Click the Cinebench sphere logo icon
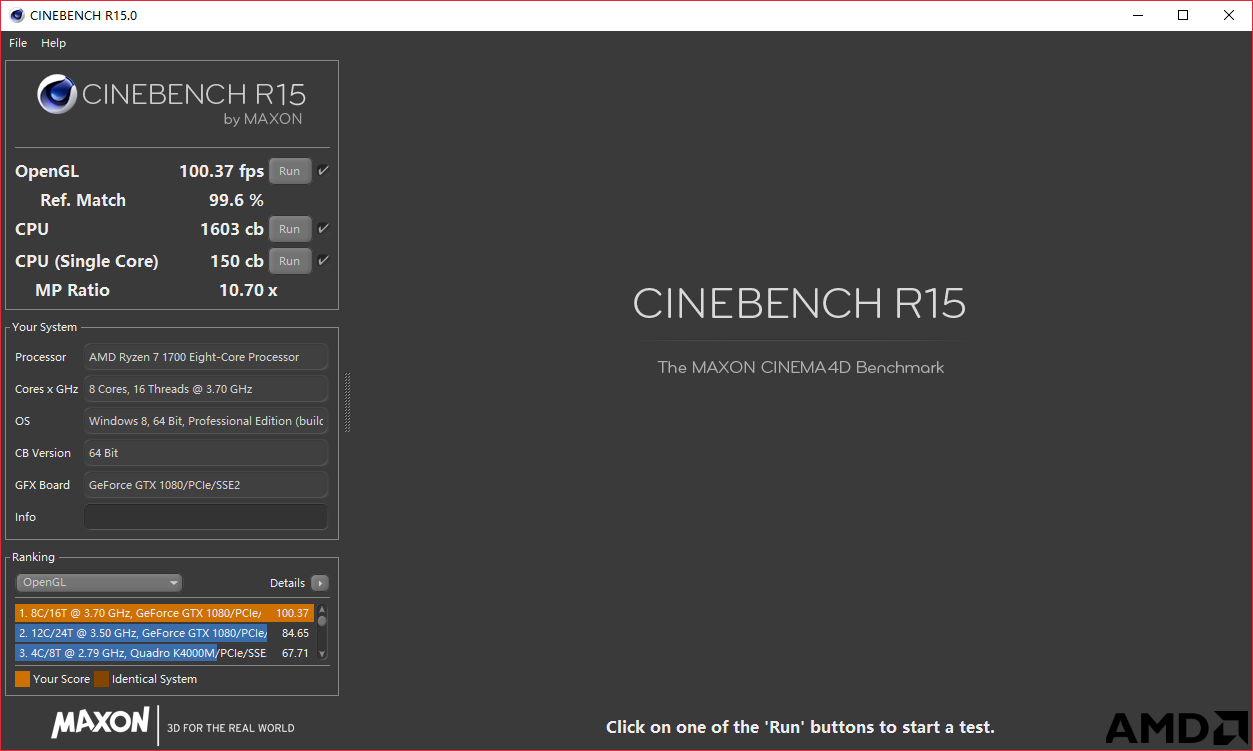The image size is (1253, 751). click(57, 95)
